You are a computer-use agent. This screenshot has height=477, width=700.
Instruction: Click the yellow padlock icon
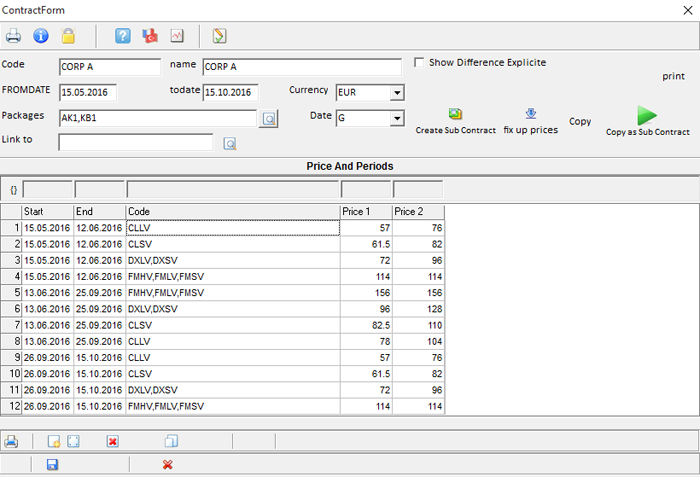[68, 36]
